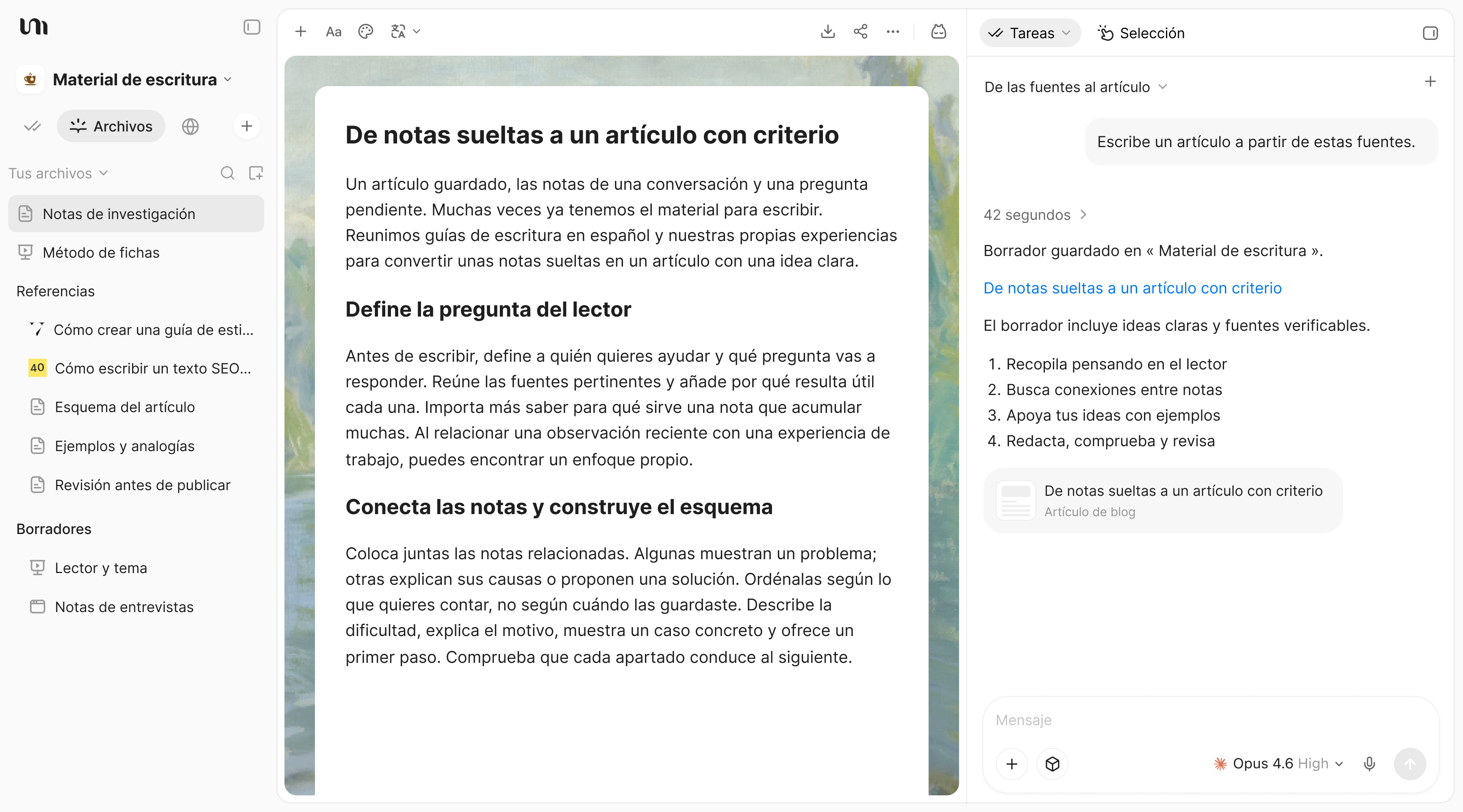The height and width of the screenshot is (812, 1463).
Task: Open Método de fichas presentation
Action: coord(136,253)
